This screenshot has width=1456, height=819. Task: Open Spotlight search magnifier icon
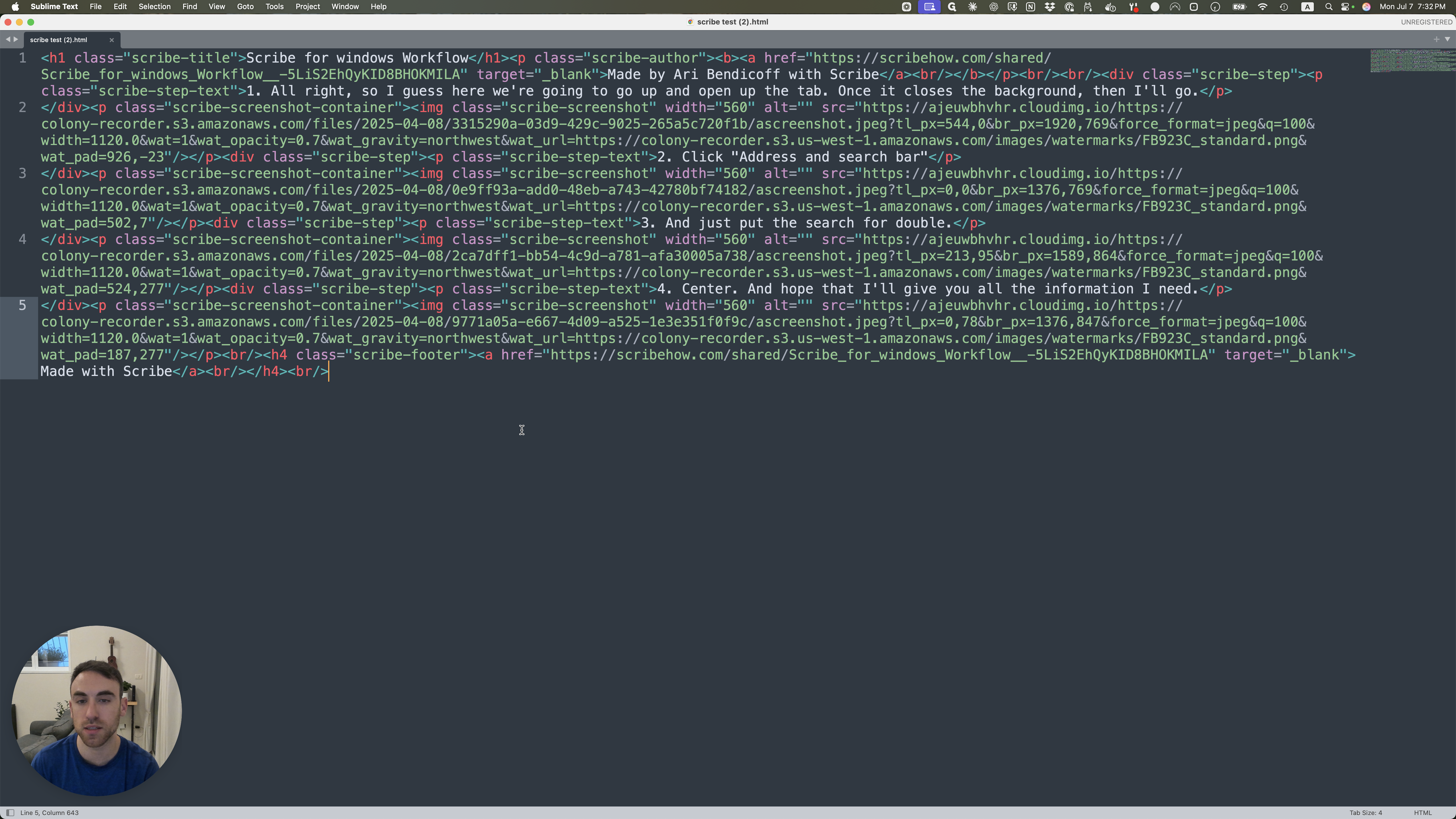(1329, 7)
